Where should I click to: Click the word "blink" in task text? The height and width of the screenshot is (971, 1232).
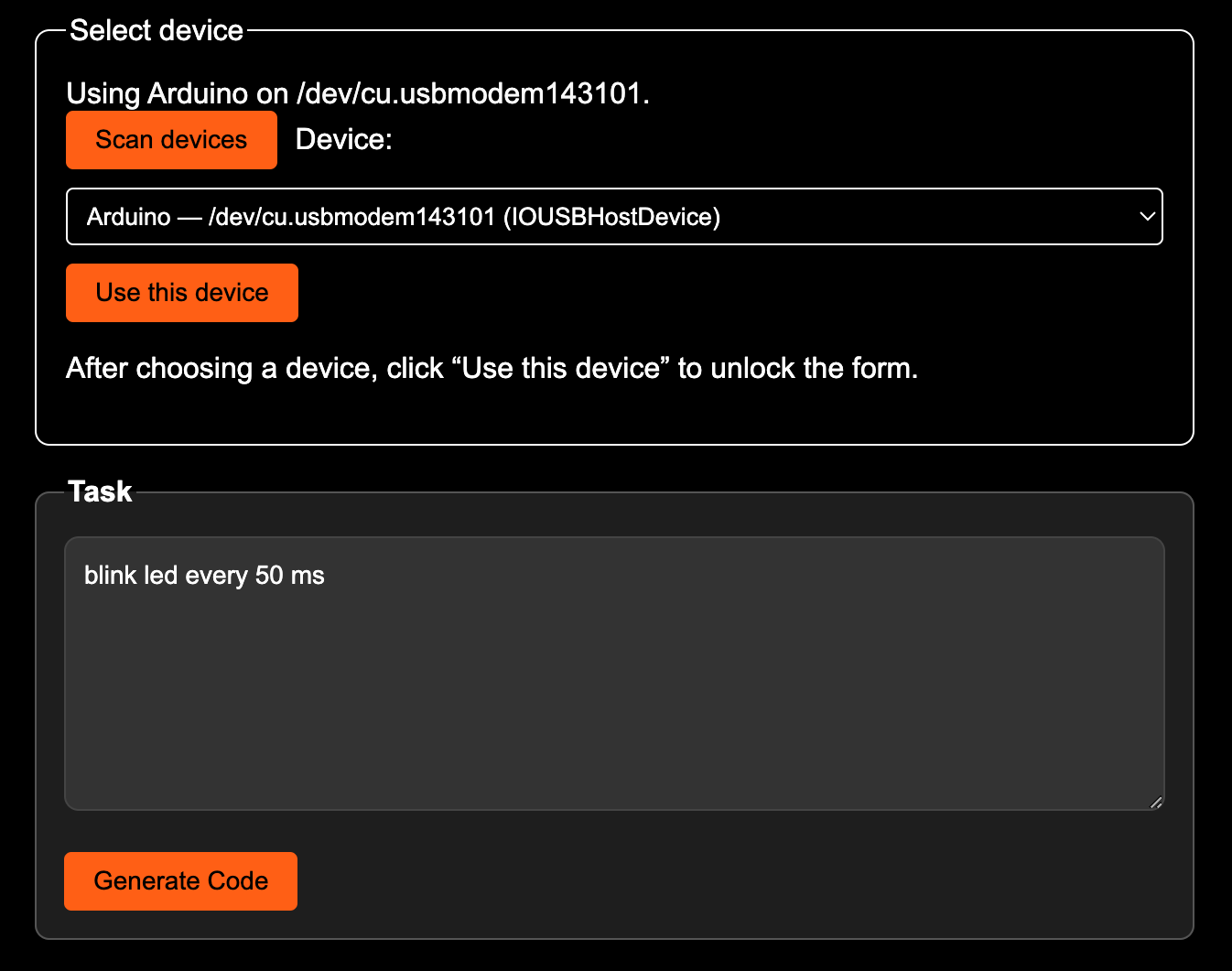coord(106,576)
